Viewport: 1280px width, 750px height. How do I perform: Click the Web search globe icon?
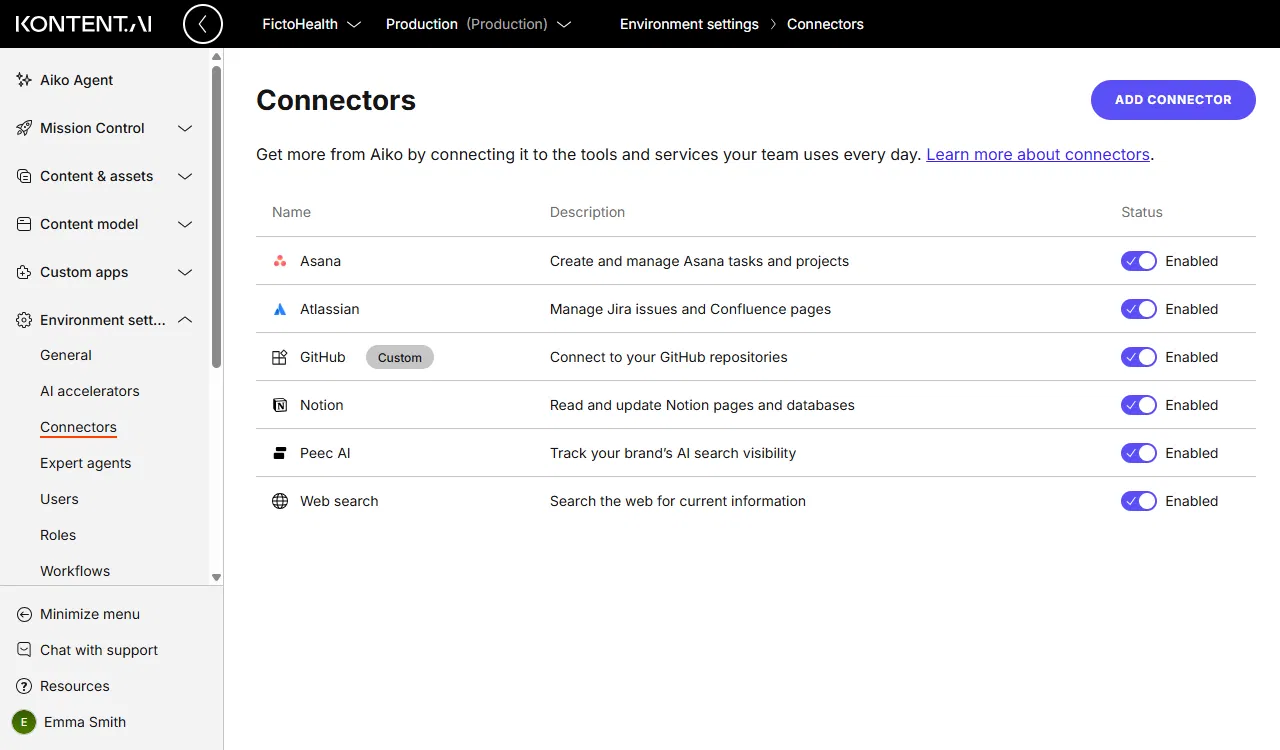[280, 501]
